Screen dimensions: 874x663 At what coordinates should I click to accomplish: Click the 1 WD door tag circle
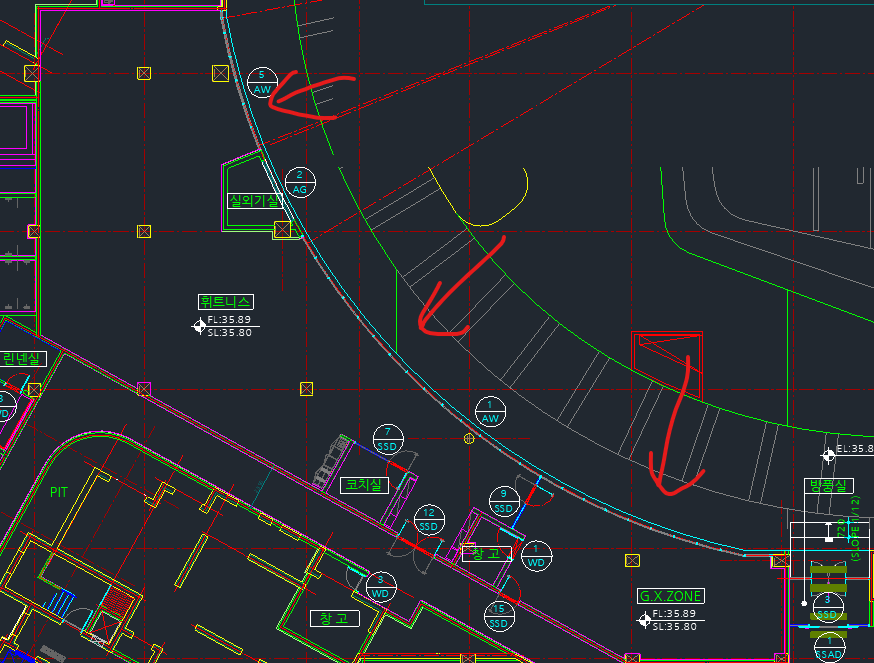[x=537, y=554]
